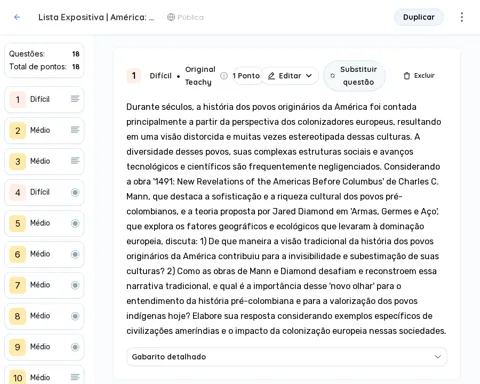Screen dimensions: 480x384
Task: Click the trash icon to Excluir question
Action: pos(407,76)
